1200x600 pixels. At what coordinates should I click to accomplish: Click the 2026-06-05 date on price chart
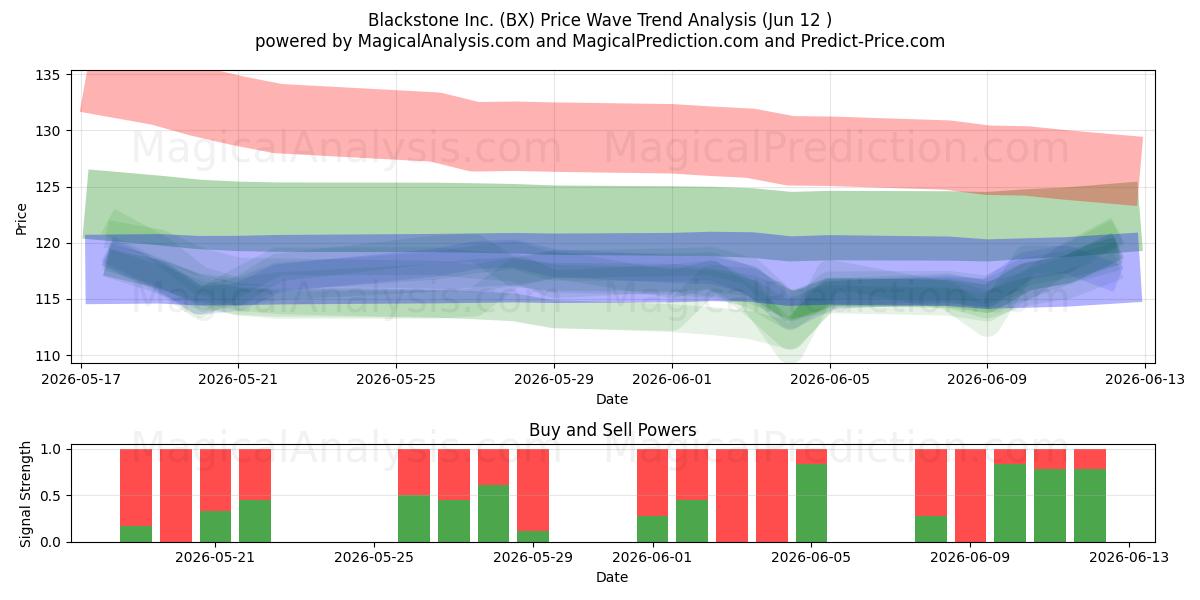(829, 379)
